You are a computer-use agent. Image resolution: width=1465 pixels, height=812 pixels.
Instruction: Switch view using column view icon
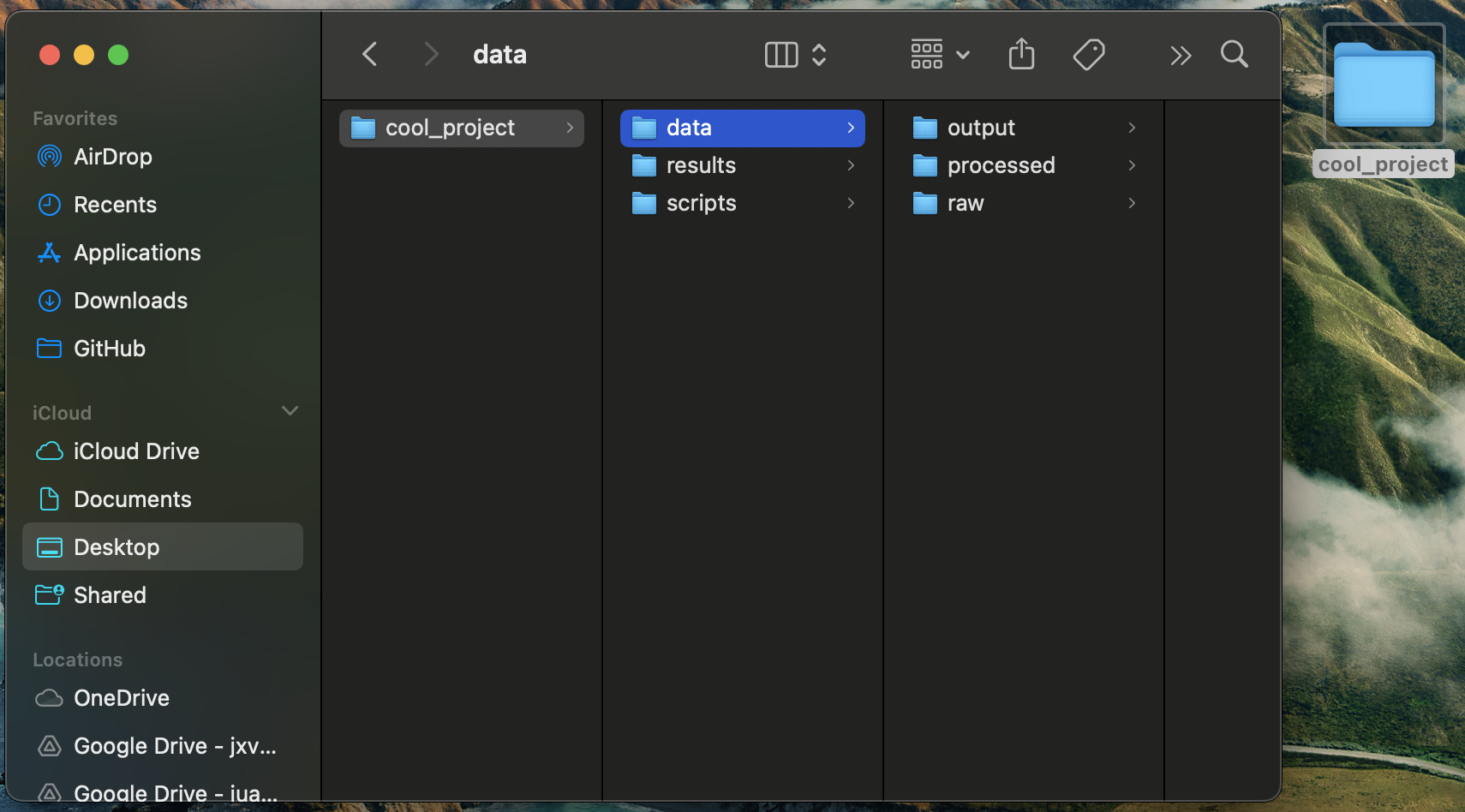[x=780, y=55]
